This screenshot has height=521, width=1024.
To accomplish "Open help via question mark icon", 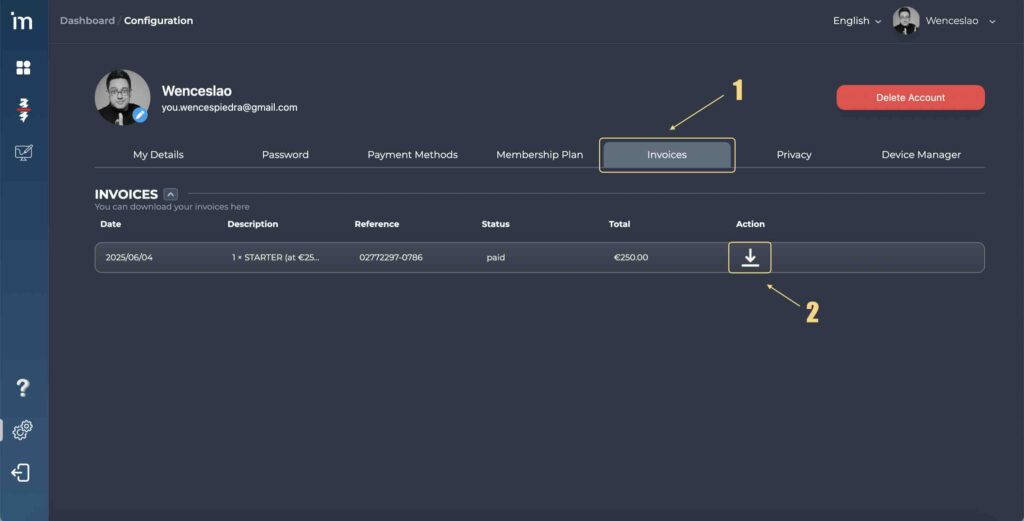I will coord(23,388).
